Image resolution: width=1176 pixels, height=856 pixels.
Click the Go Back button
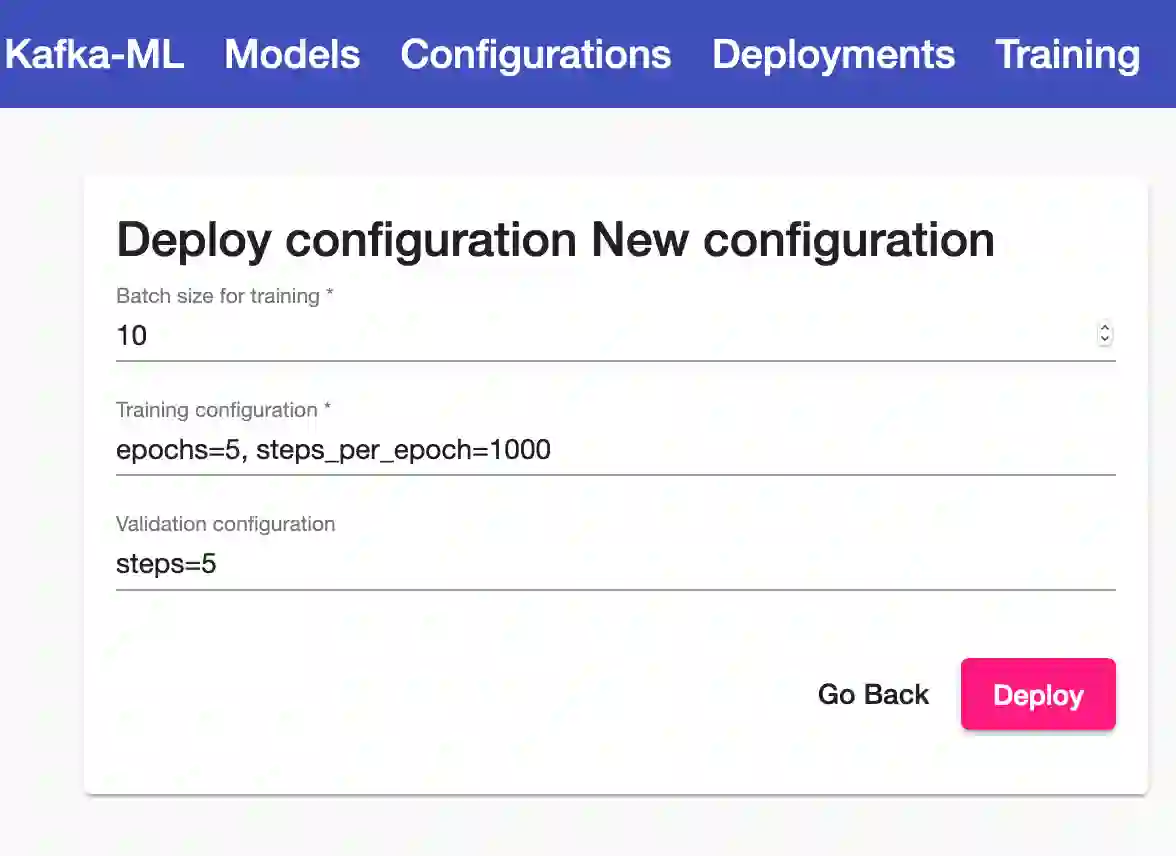(873, 694)
